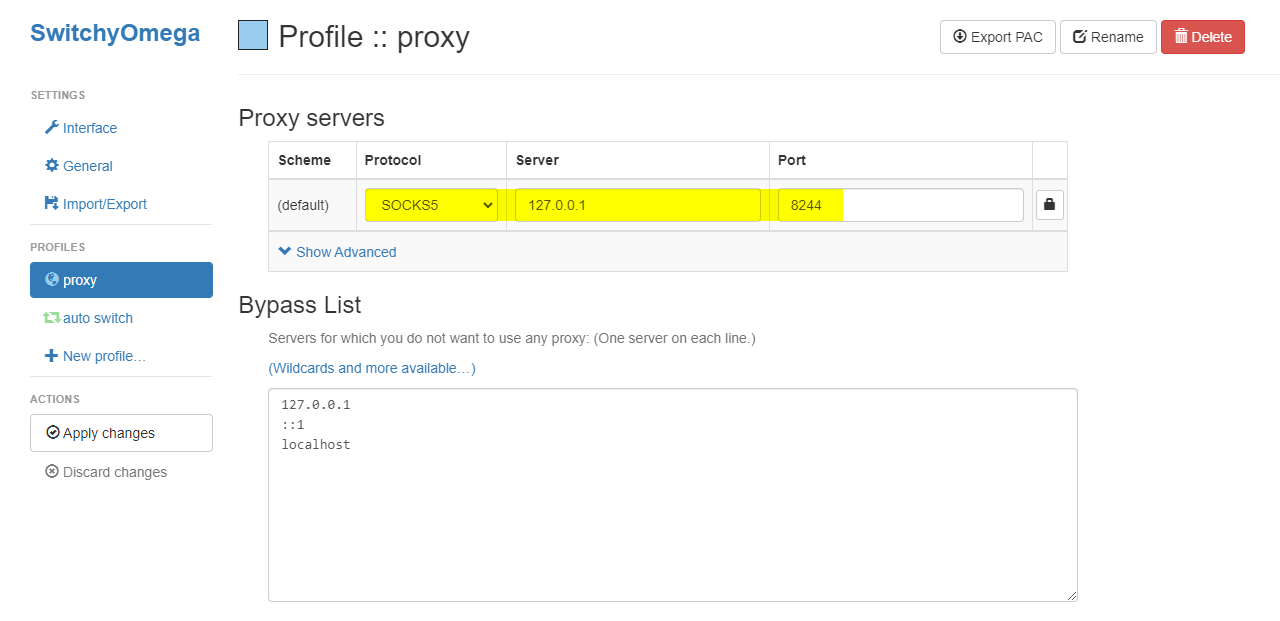Open the Interface settings page
This screenshot has height=621, width=1280.
point(89,128)
